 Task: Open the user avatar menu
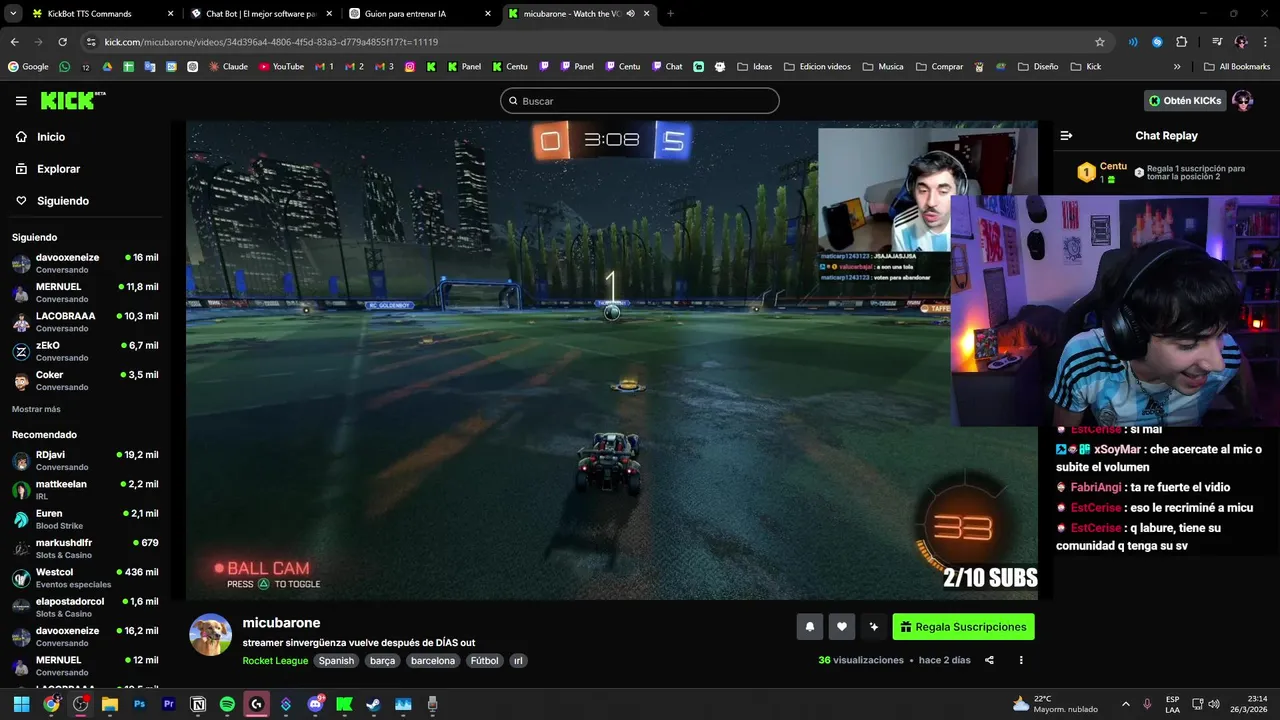[1243, 101]
